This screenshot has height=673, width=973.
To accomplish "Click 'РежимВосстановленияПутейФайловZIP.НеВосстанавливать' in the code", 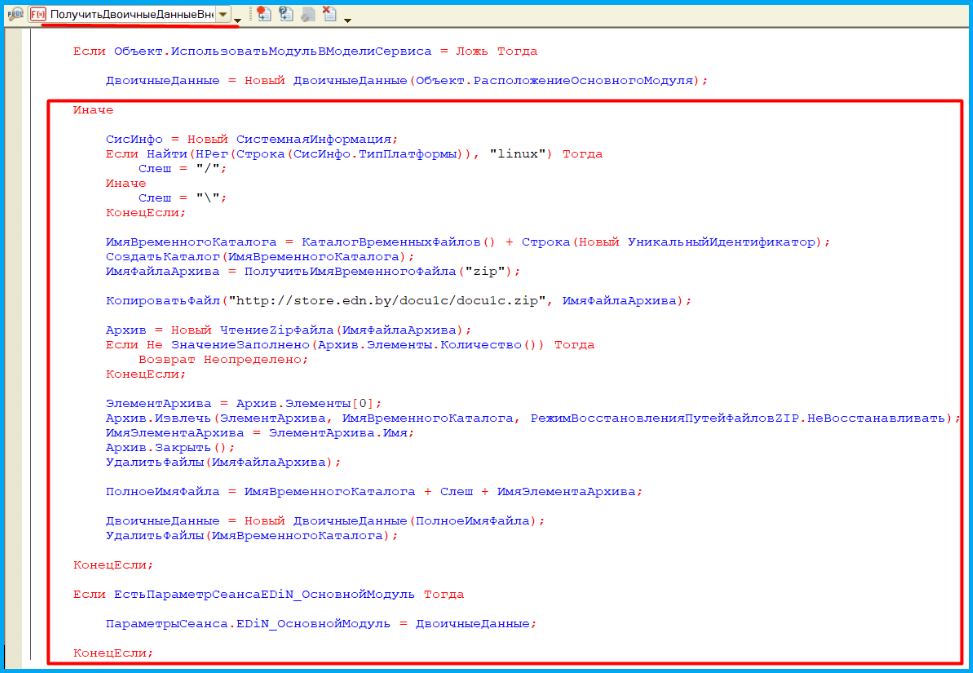I will (737, 419).
